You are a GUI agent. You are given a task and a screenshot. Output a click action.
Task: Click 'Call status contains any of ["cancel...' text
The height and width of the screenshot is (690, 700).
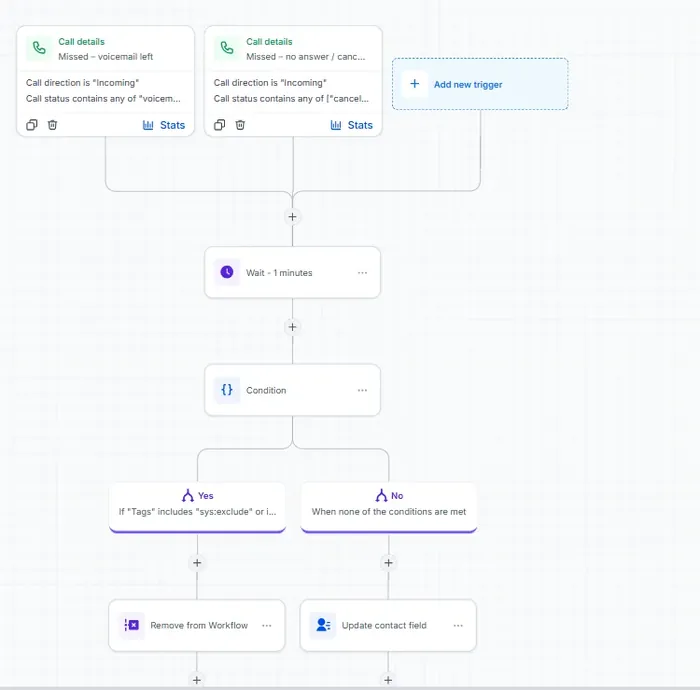(291, 99)
